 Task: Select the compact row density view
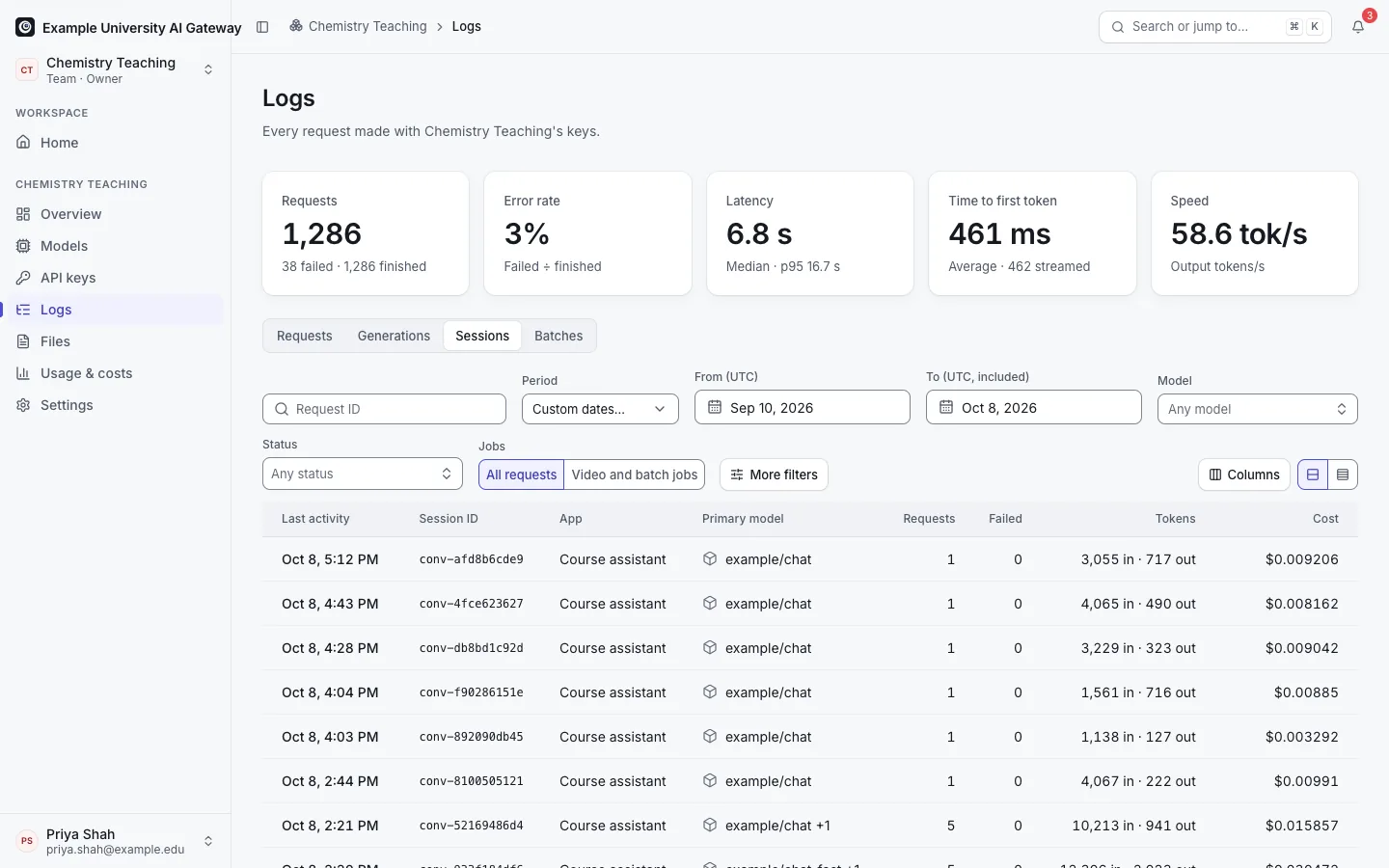click(1343, 475)
